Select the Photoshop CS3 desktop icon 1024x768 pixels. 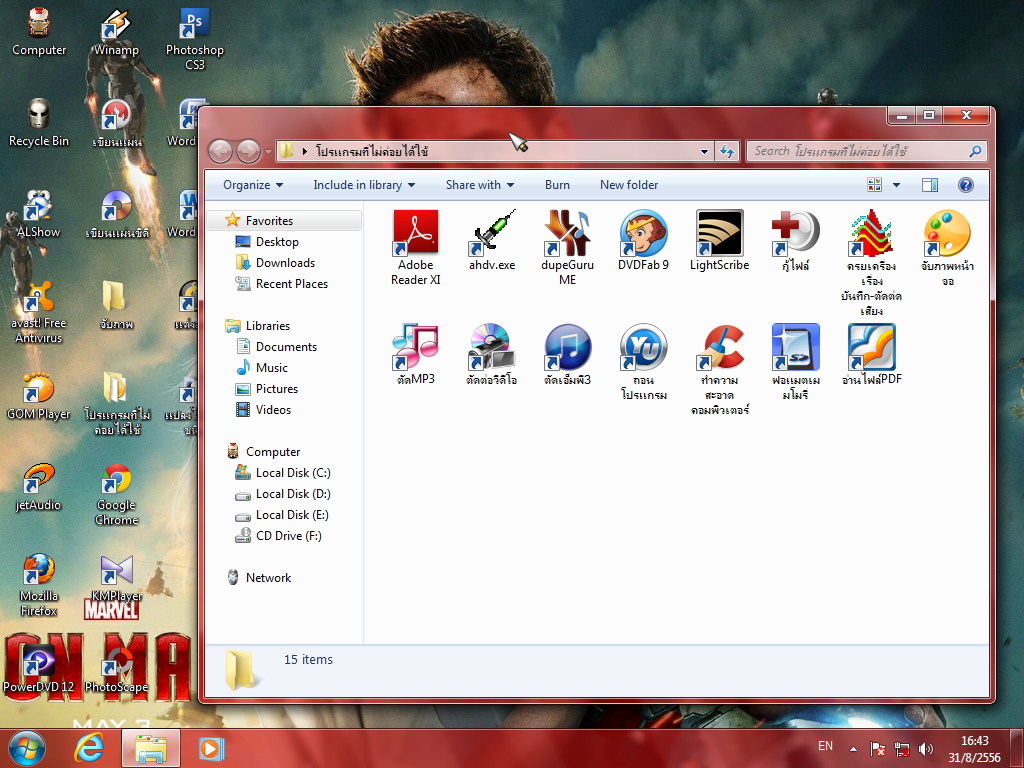pyautogui.click(x=194, y=39)
